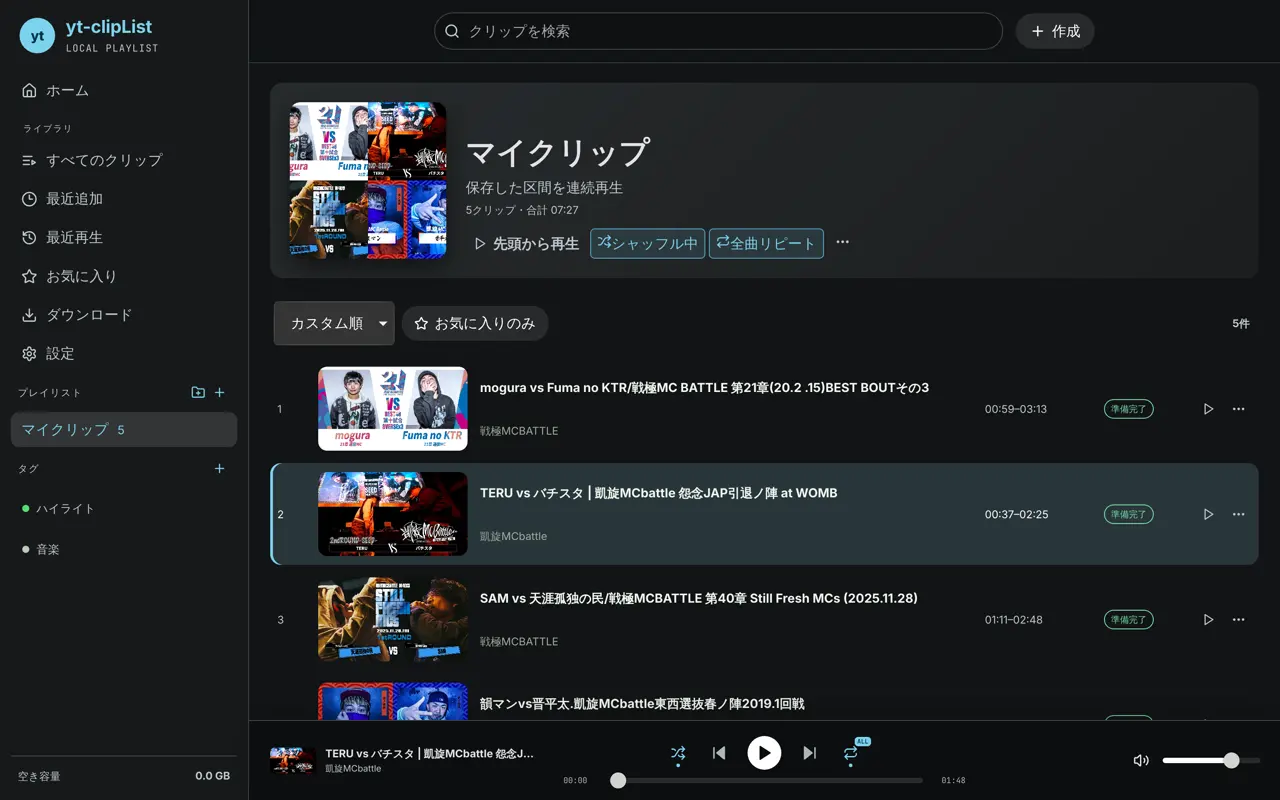The height and width of the screenshot is (800, 1280).
Task: Play the mogura vs Fuma no KTR clip
Action: (1208, 409)
